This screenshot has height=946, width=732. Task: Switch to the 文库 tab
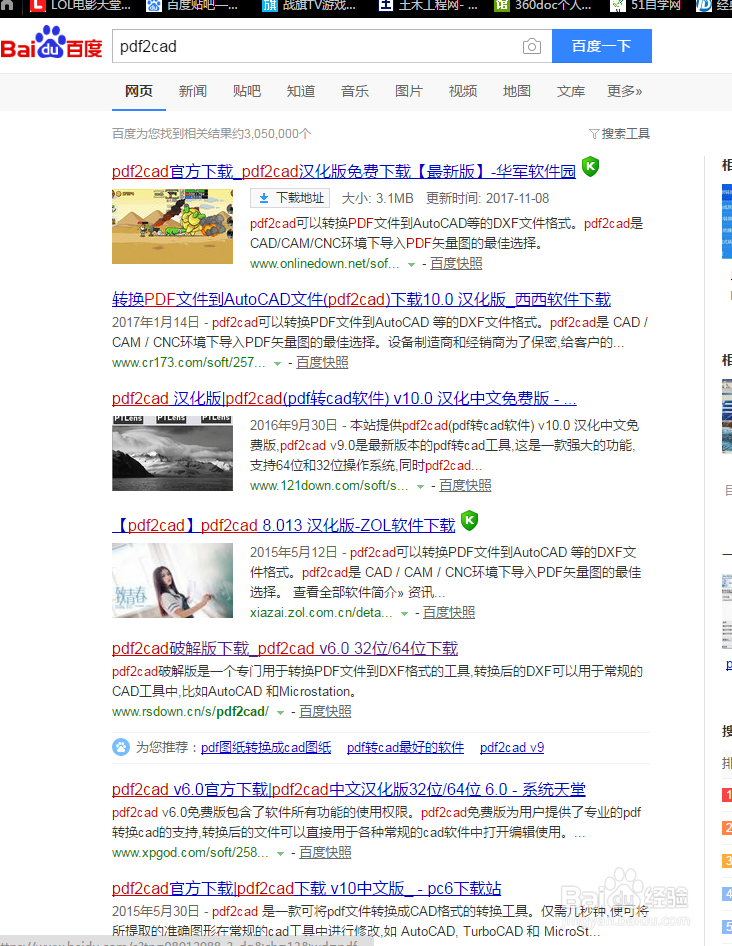pos(571,91)
